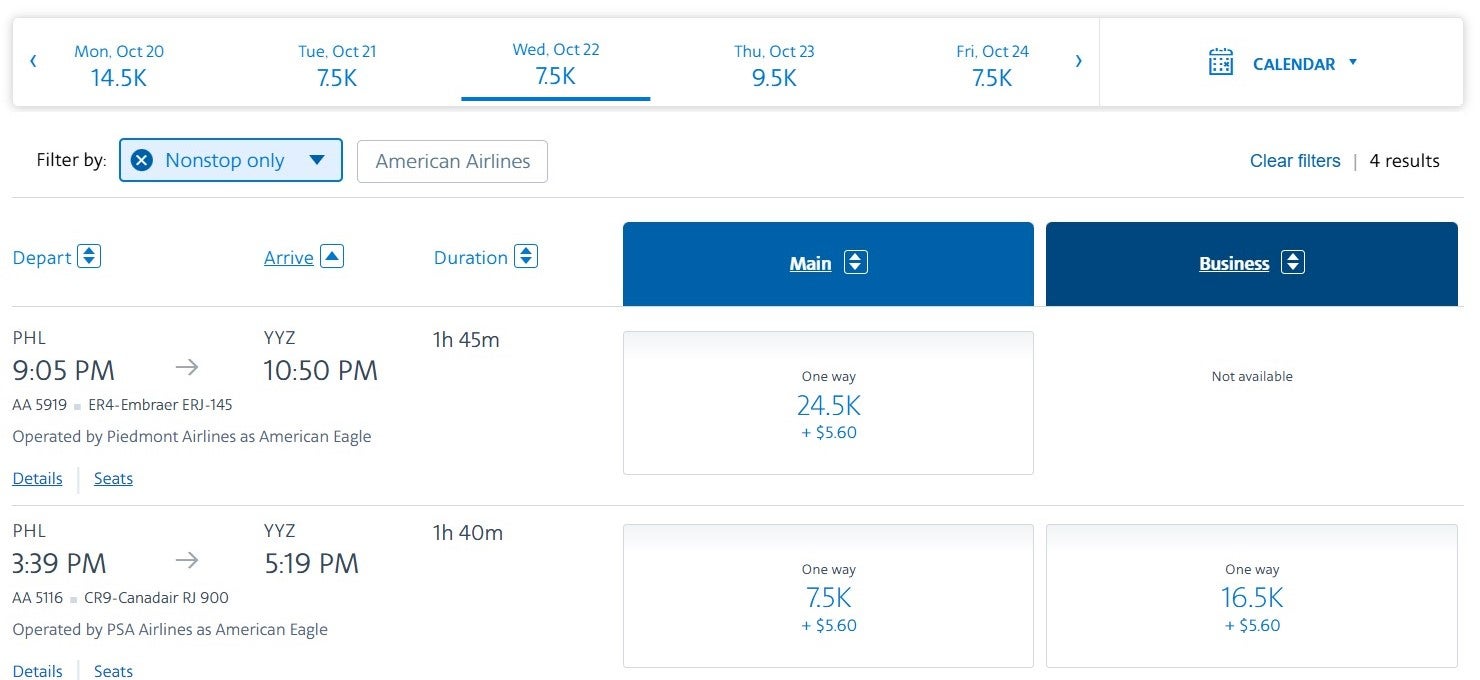Click flight number AA 5919 text

pos(40,405)
